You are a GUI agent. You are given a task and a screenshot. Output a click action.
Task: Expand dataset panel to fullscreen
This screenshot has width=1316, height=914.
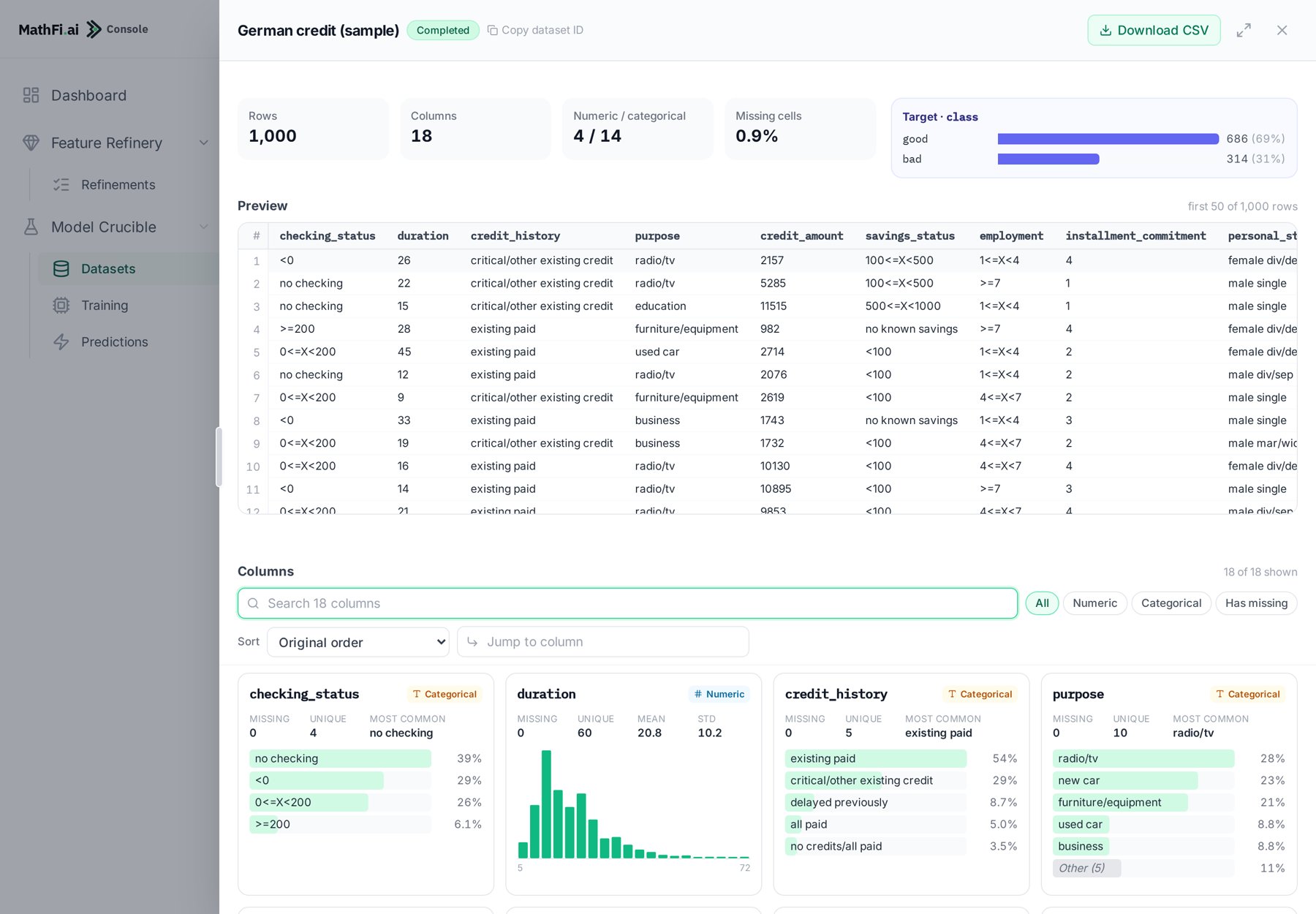1244,30
